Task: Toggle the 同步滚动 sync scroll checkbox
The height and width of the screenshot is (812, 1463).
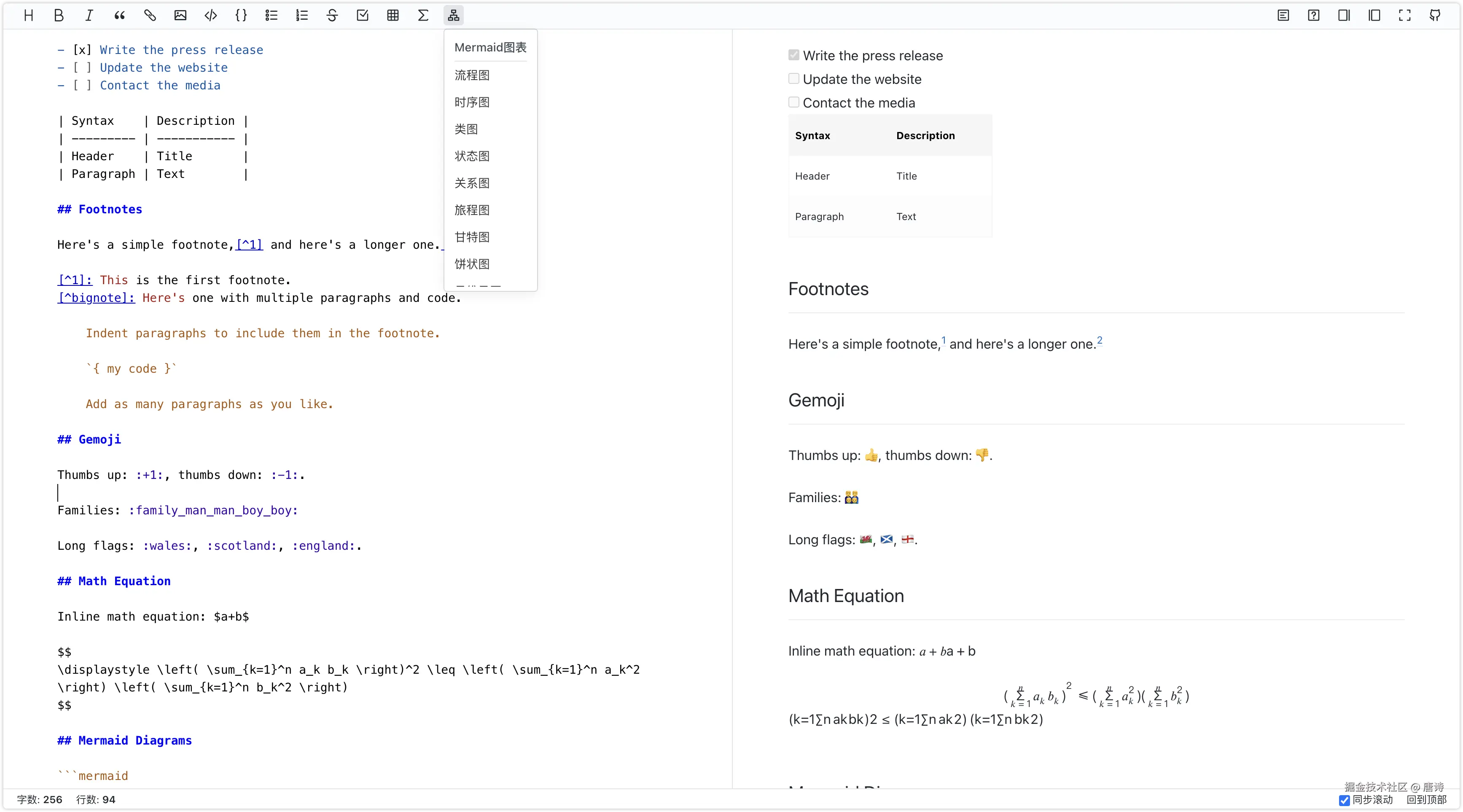Action: [1344, 800]
